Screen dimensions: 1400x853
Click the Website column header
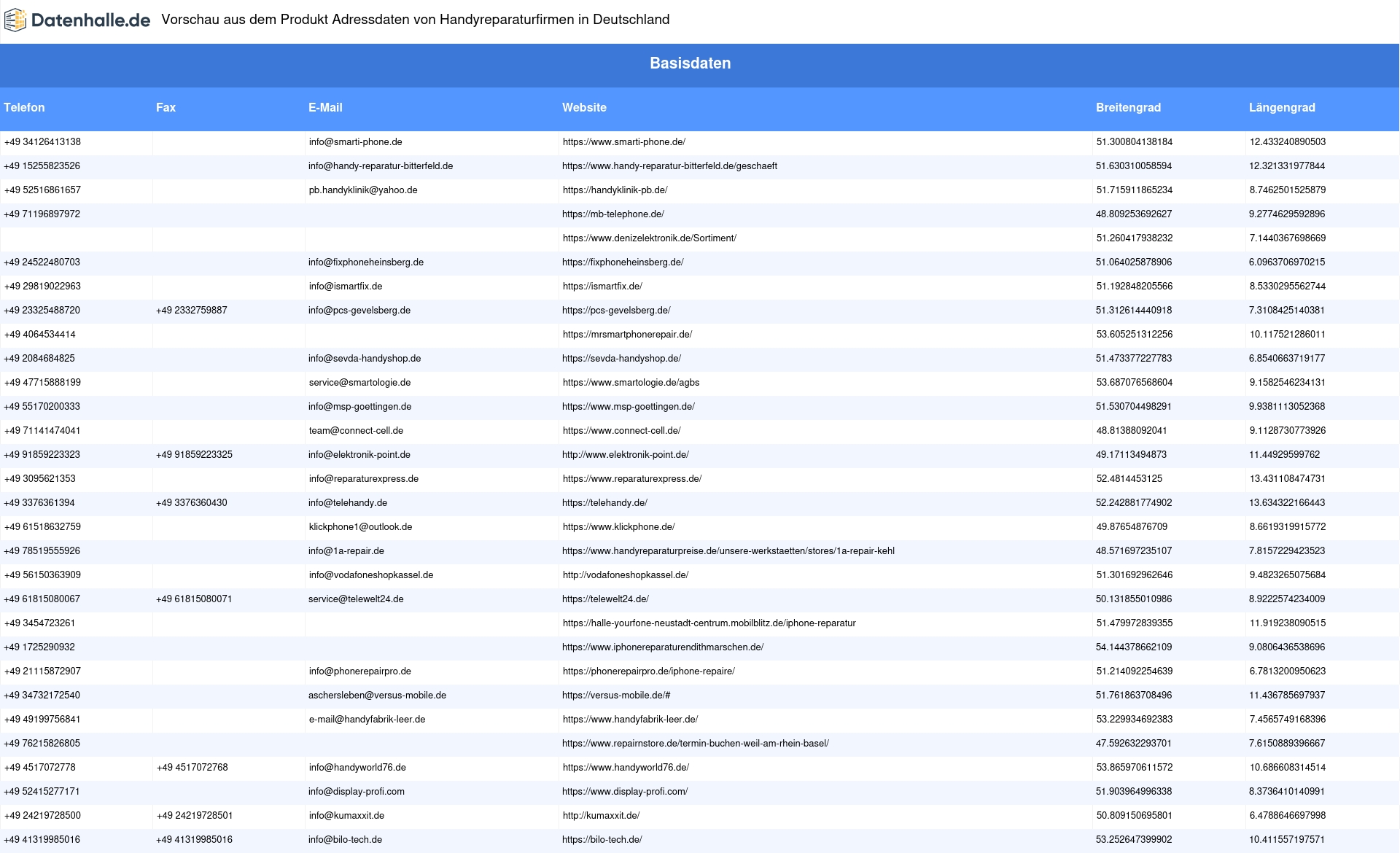pyautogui.click(x=584, y=107)
